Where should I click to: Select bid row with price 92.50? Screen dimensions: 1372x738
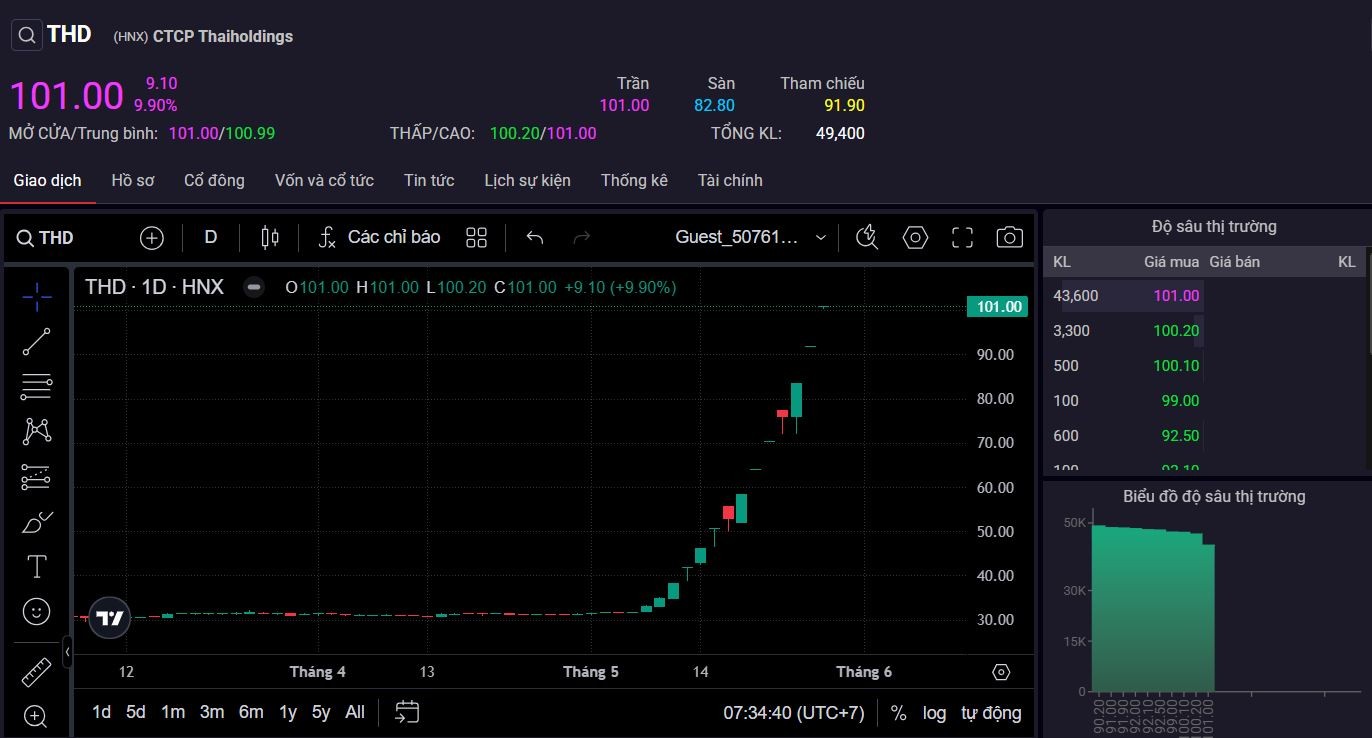coord(1125,436)
